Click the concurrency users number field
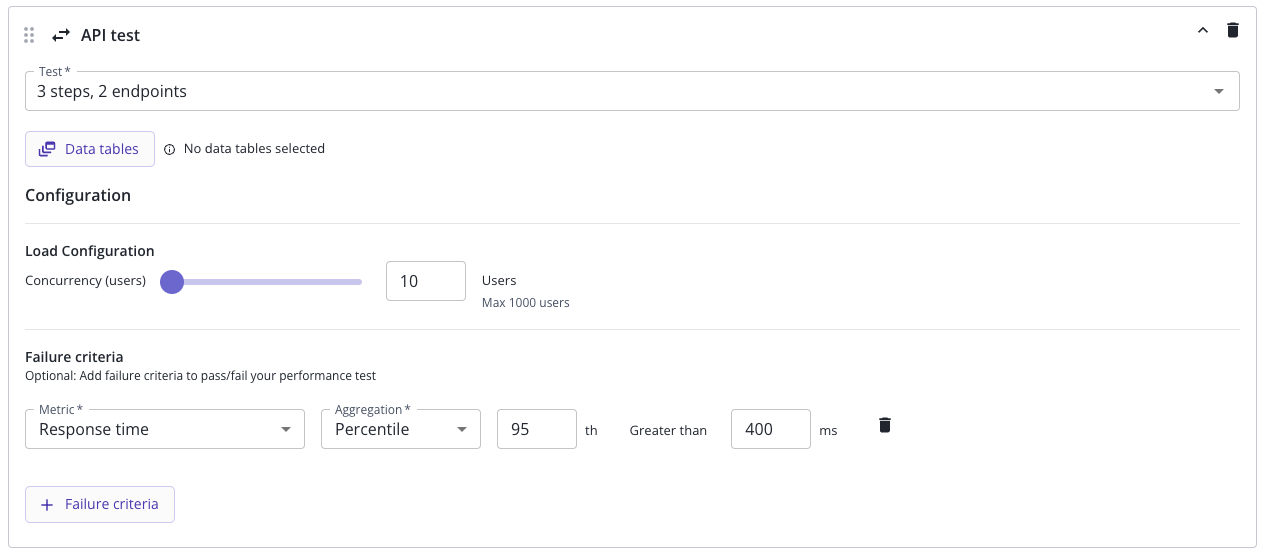 pos(426,281)
